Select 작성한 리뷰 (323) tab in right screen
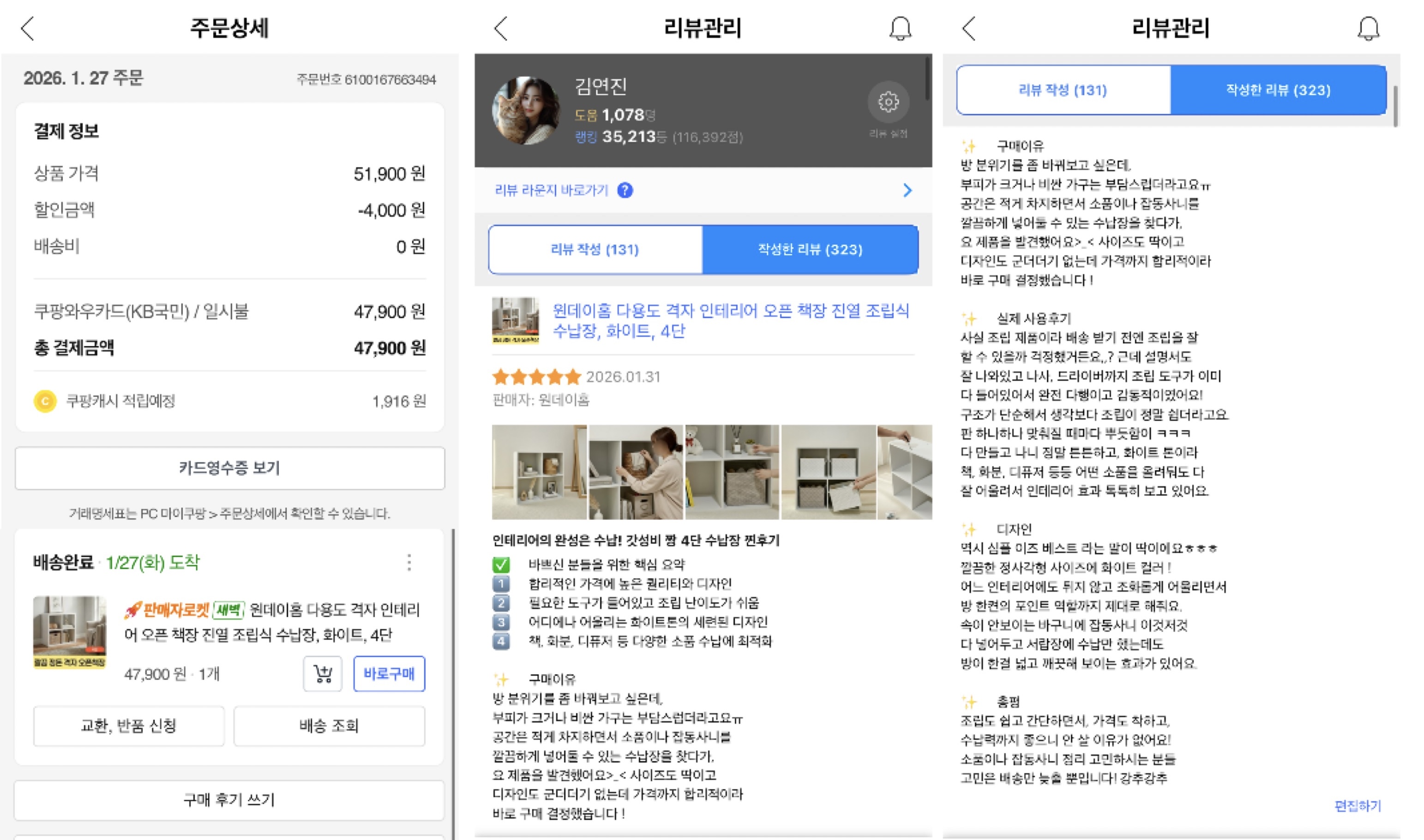Viewport: 1424px width, 840px height. [1278, 90]
